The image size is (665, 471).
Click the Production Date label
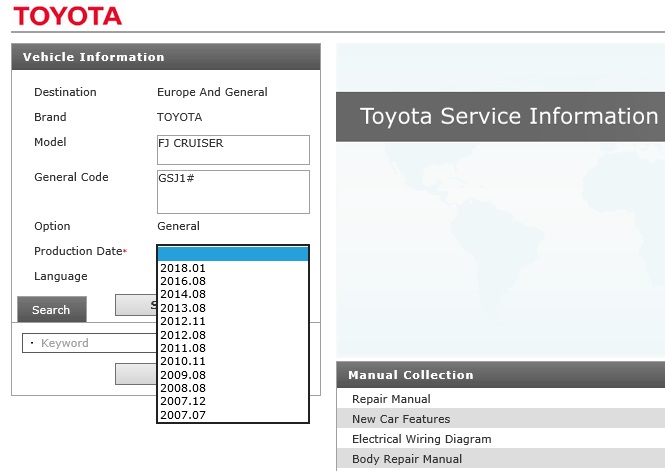(78, 251)
